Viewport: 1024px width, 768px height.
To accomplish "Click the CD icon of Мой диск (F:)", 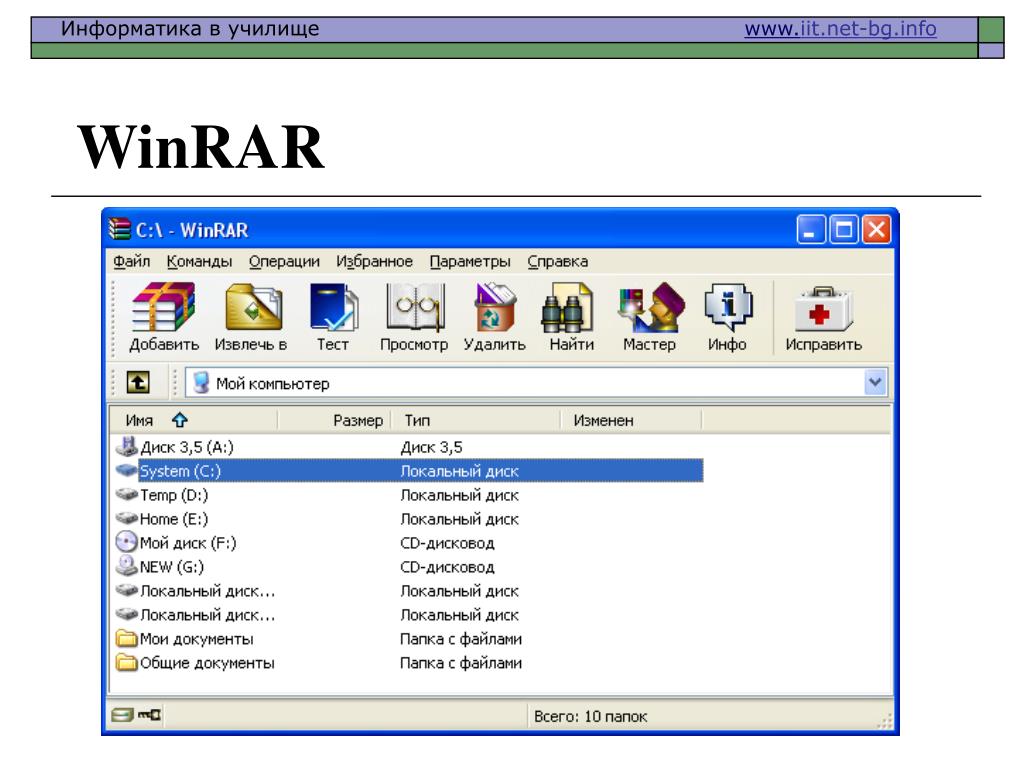I will 126,542.
